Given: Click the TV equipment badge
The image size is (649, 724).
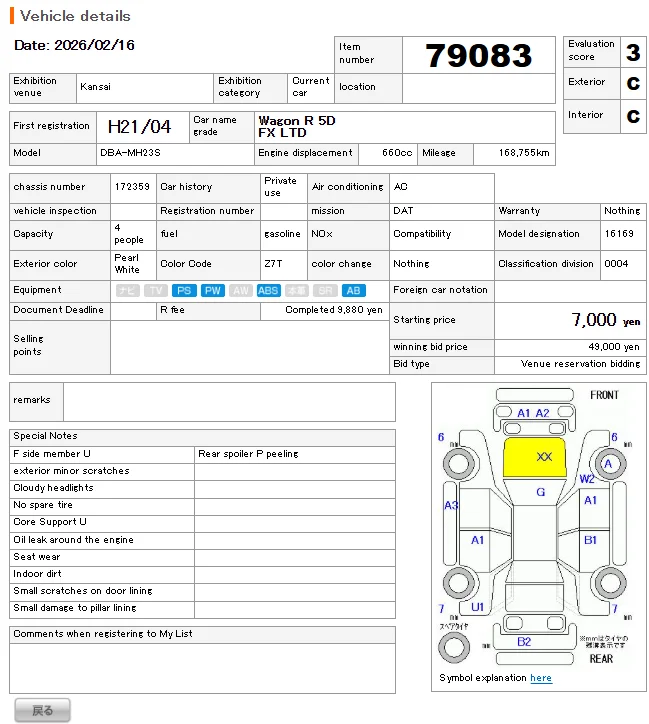Looking at the screenshot, I should (x=156, y=290).
